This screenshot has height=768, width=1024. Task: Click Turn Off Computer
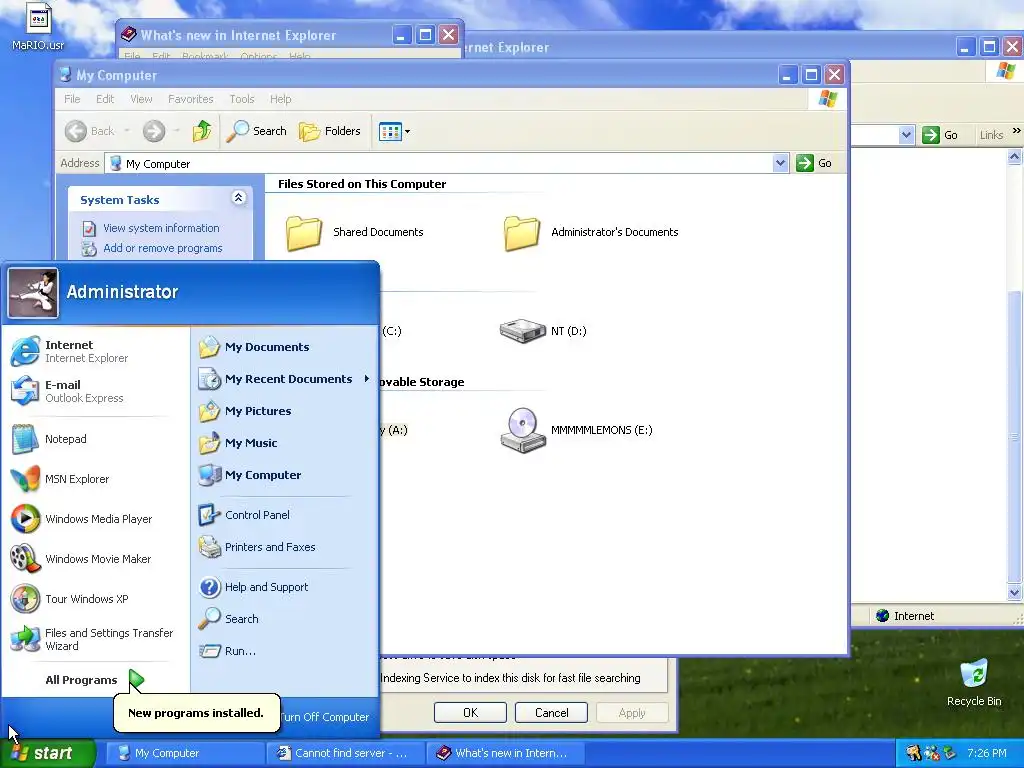[x=325, y=717]
